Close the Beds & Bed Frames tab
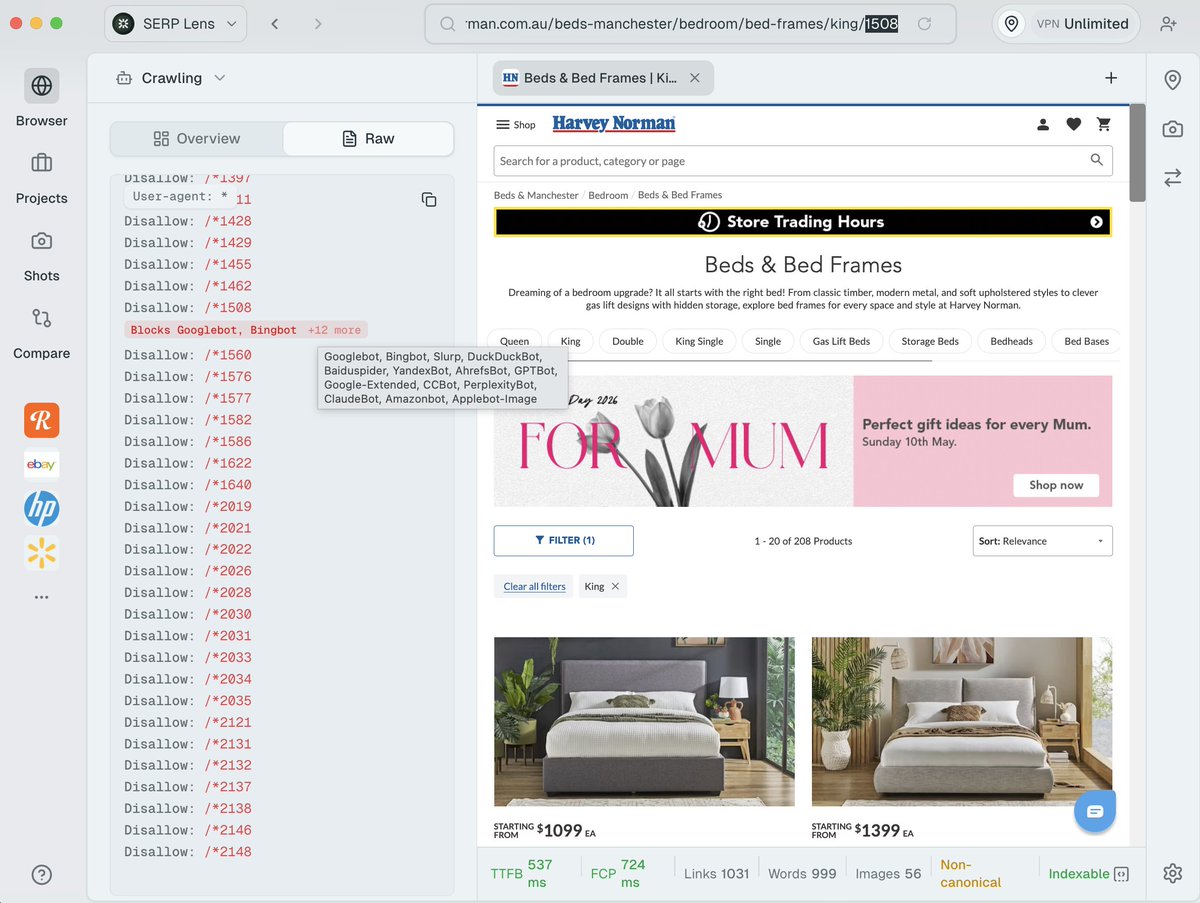The height and width of the screenshot is (903, 1200). [x=695, y=78]
